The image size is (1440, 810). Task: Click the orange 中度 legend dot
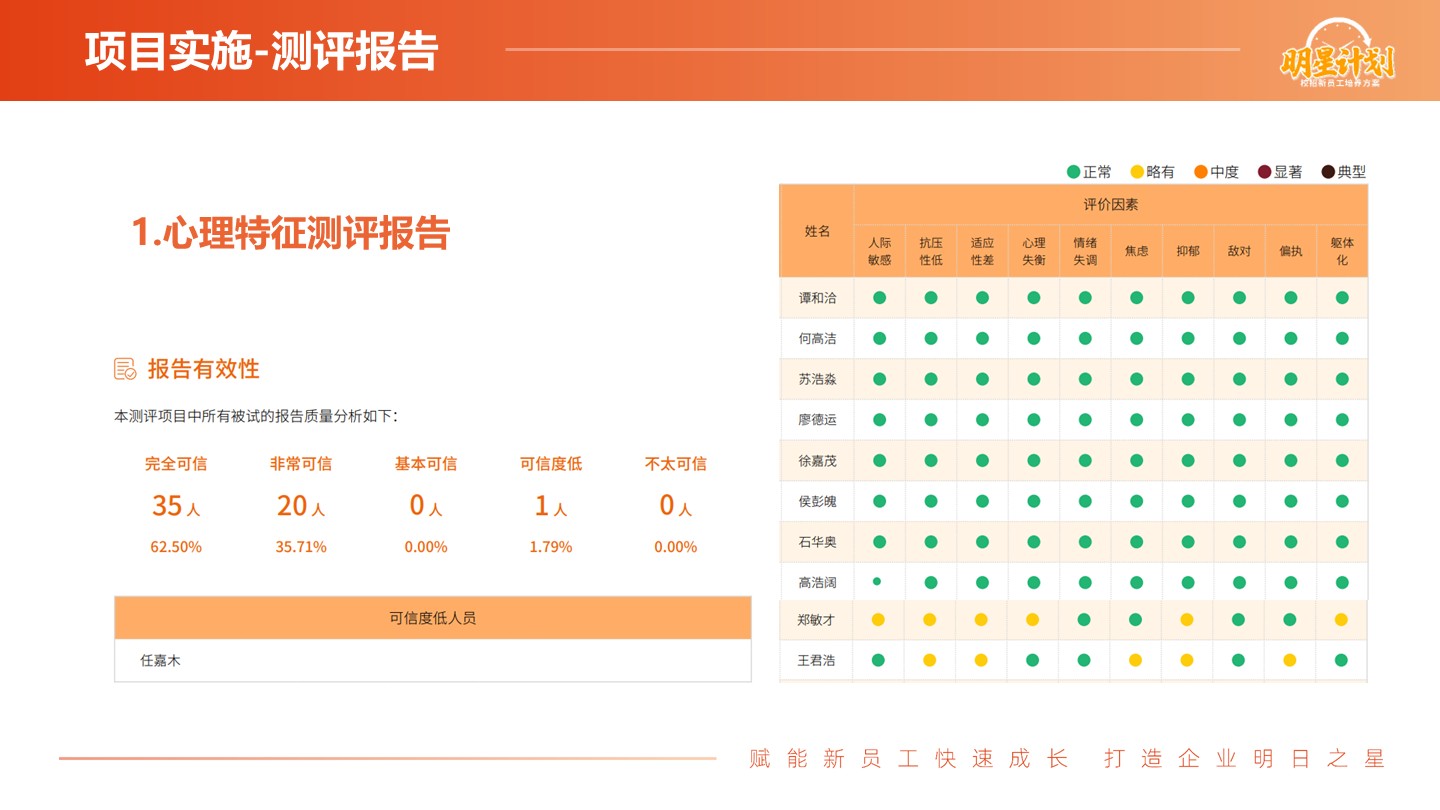click(x=1201, y=172)
